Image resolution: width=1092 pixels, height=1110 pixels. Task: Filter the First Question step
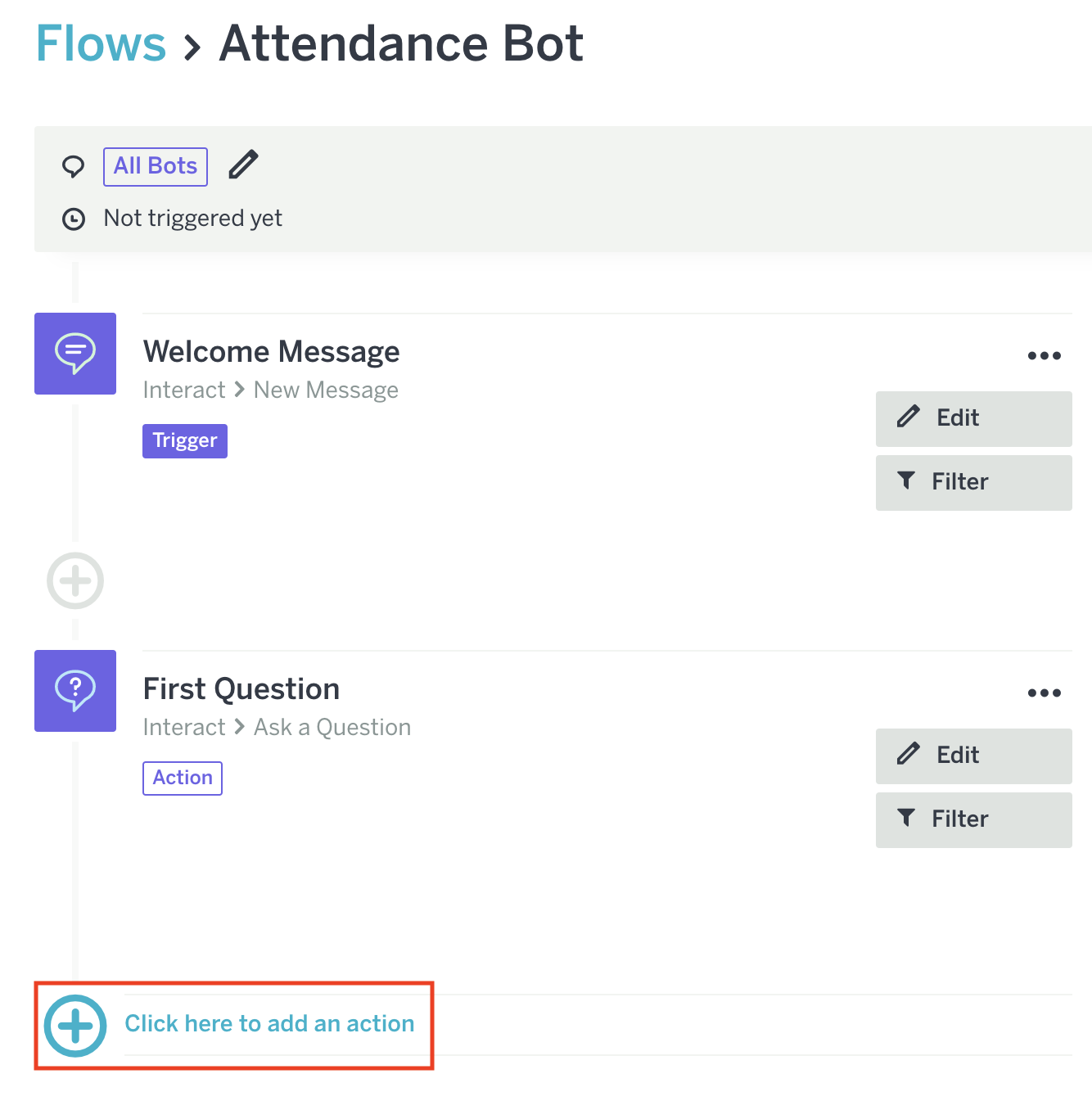point(973,819)
